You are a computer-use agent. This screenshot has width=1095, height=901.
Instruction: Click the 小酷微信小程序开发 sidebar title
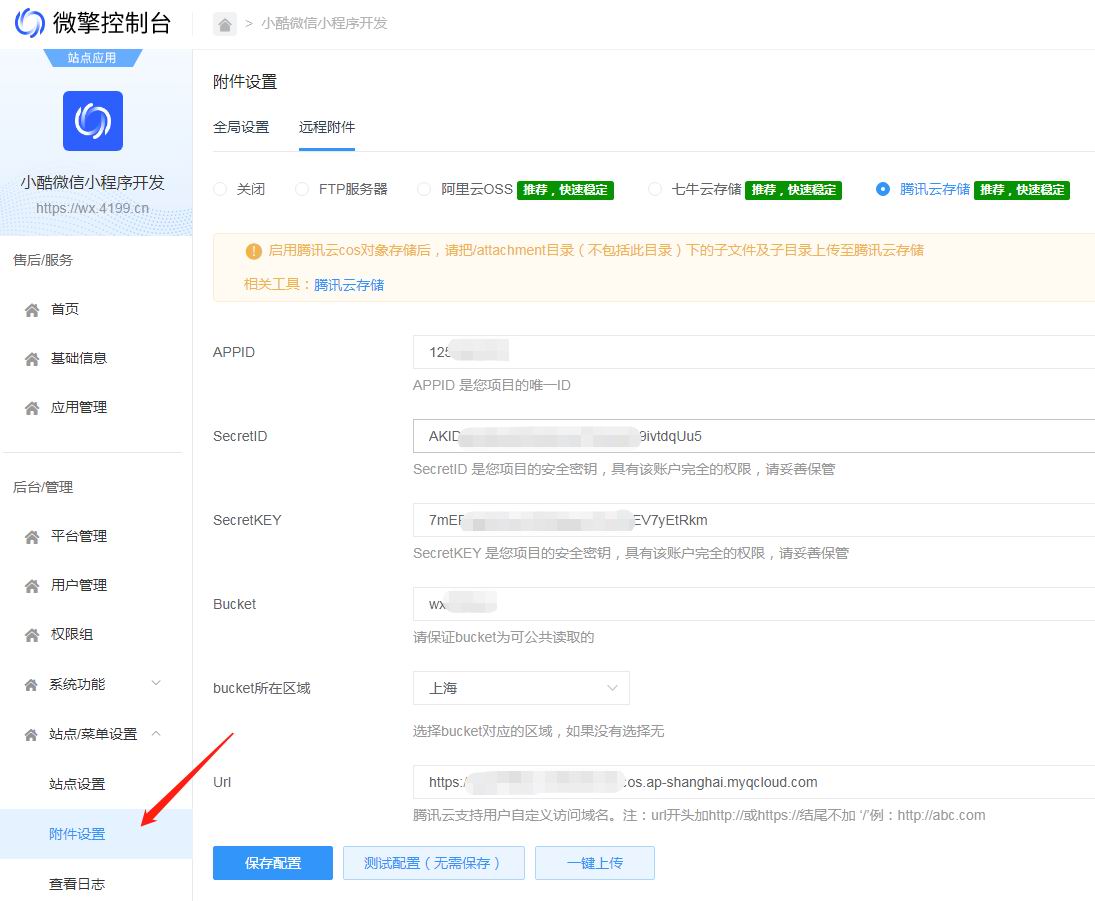pyautogui.click(x=92, y=182)
